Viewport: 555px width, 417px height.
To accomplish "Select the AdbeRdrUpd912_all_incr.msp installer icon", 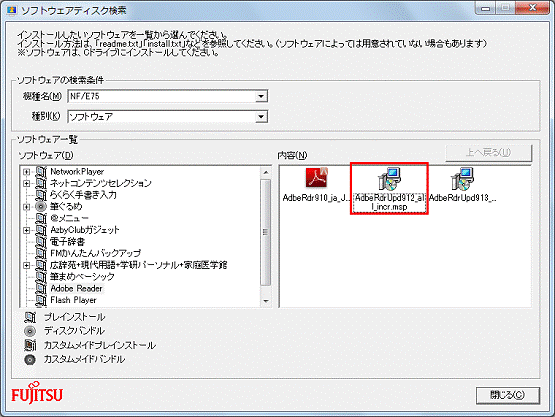I will pos(389,179).
